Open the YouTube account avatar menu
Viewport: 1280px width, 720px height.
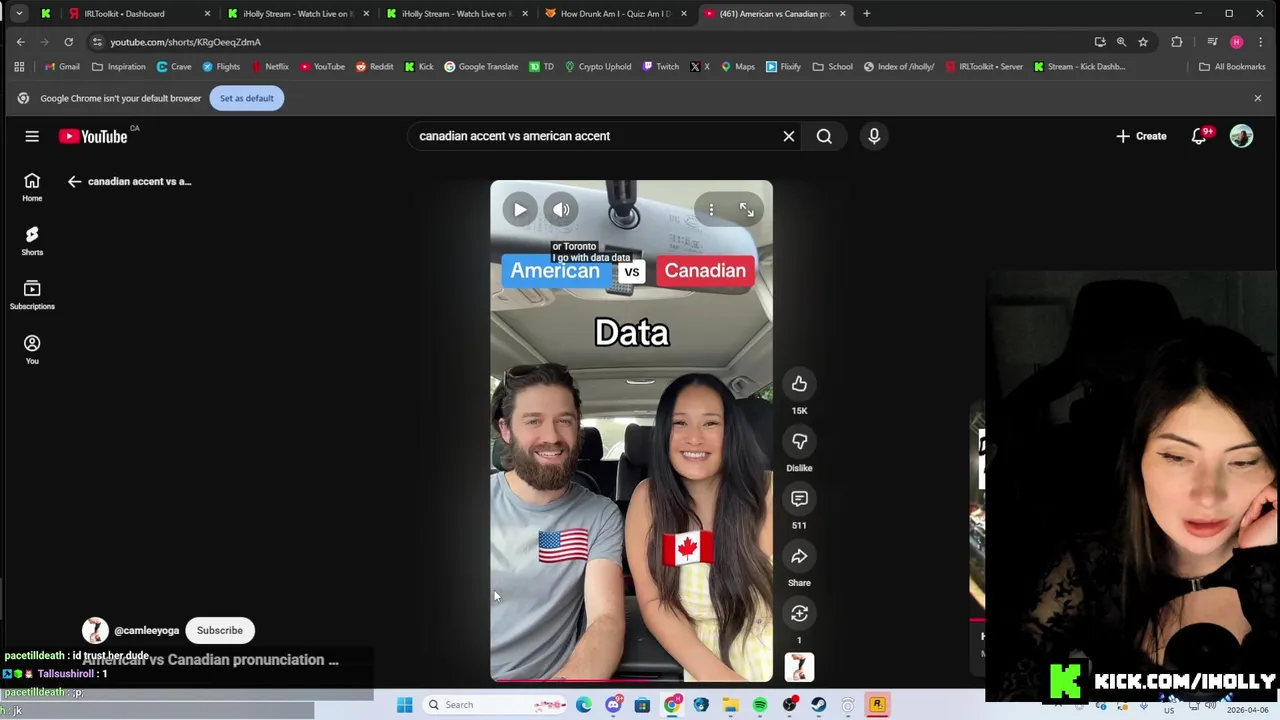tap(1241, 136)
